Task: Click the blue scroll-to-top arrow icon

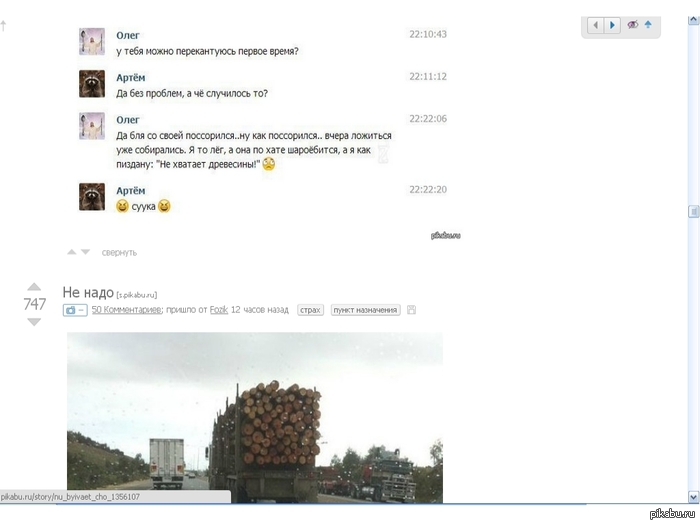Action: [x=648, y=25]
